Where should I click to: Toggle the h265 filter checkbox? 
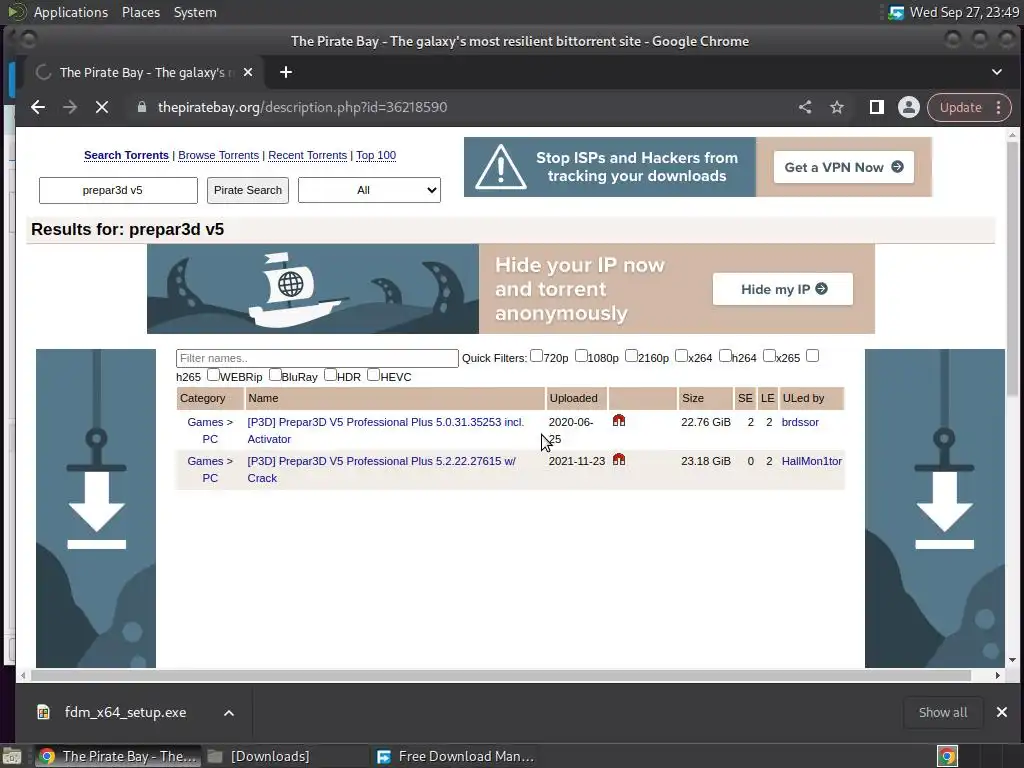click(x=812, y=356)
